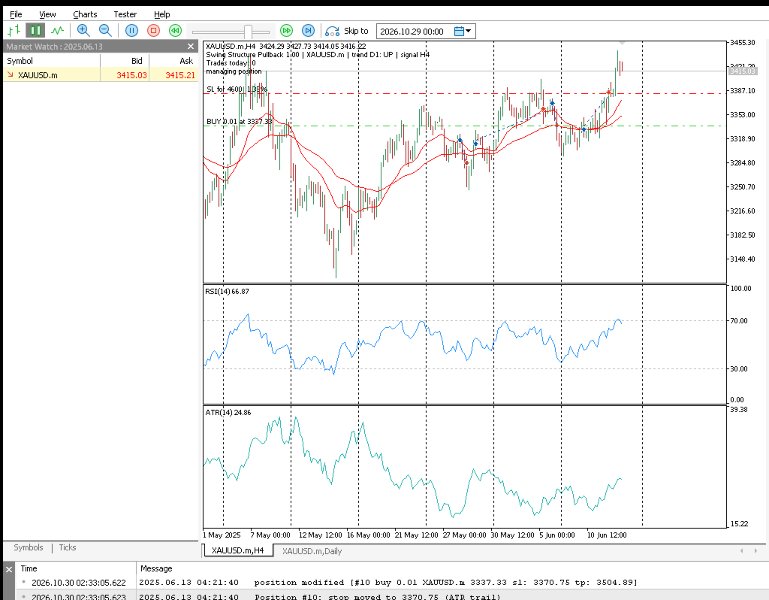Click the Bid column header
Screen dimensions: 769x600
pos(125,61)
